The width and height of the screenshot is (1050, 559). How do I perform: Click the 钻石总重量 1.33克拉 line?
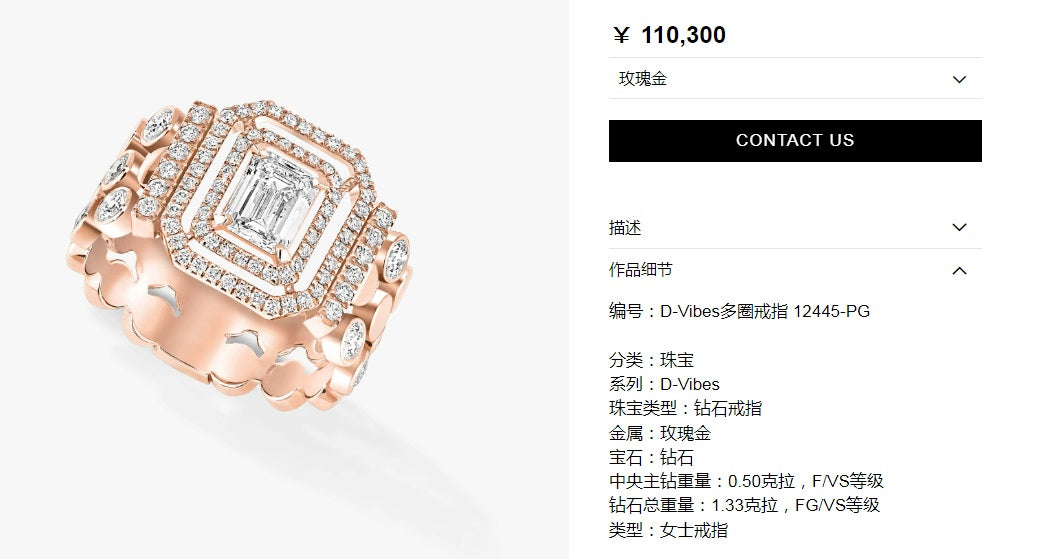tap(744, 505)
